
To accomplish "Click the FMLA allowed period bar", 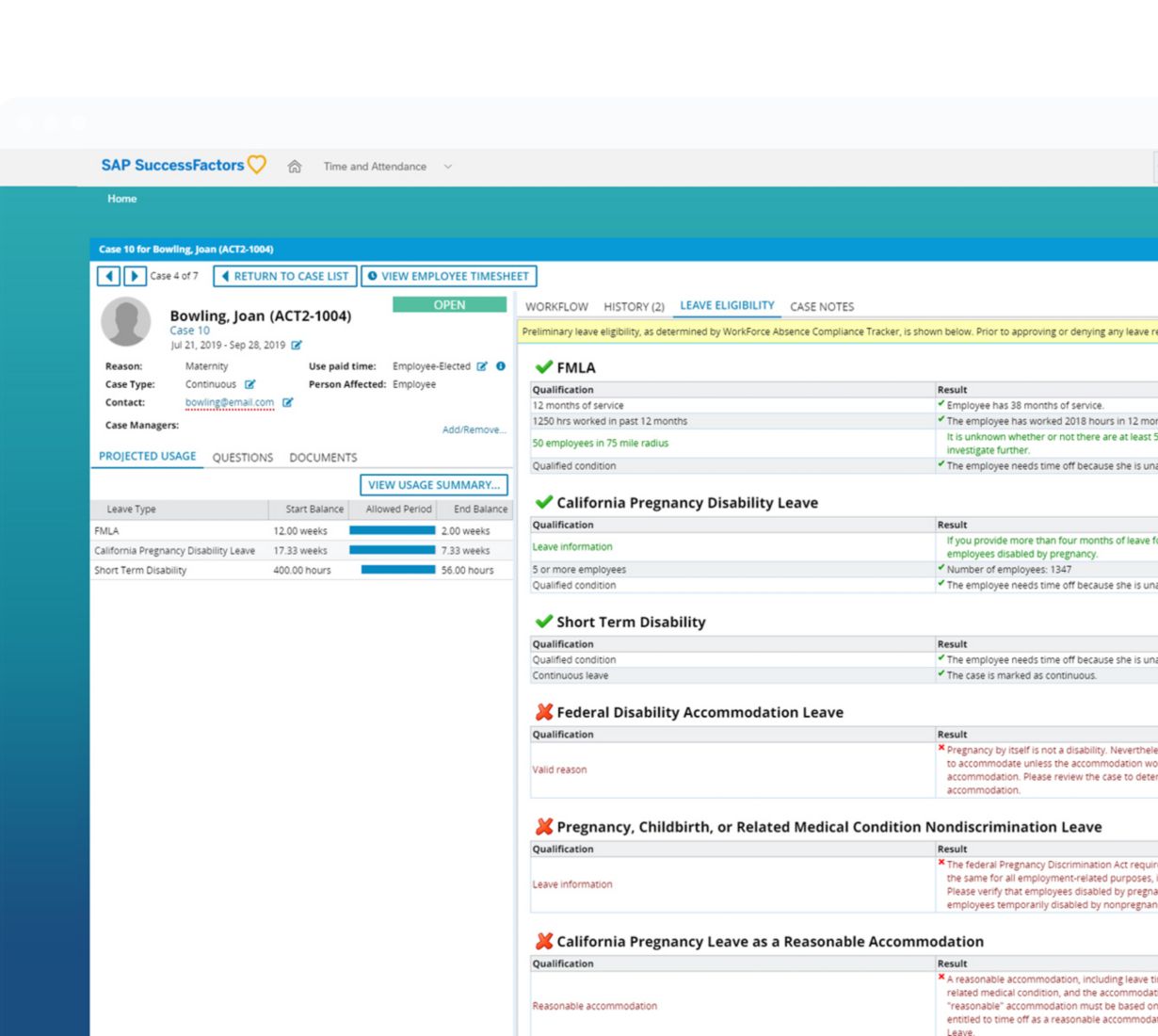I will pyautogui.click(x=392, y=531).
